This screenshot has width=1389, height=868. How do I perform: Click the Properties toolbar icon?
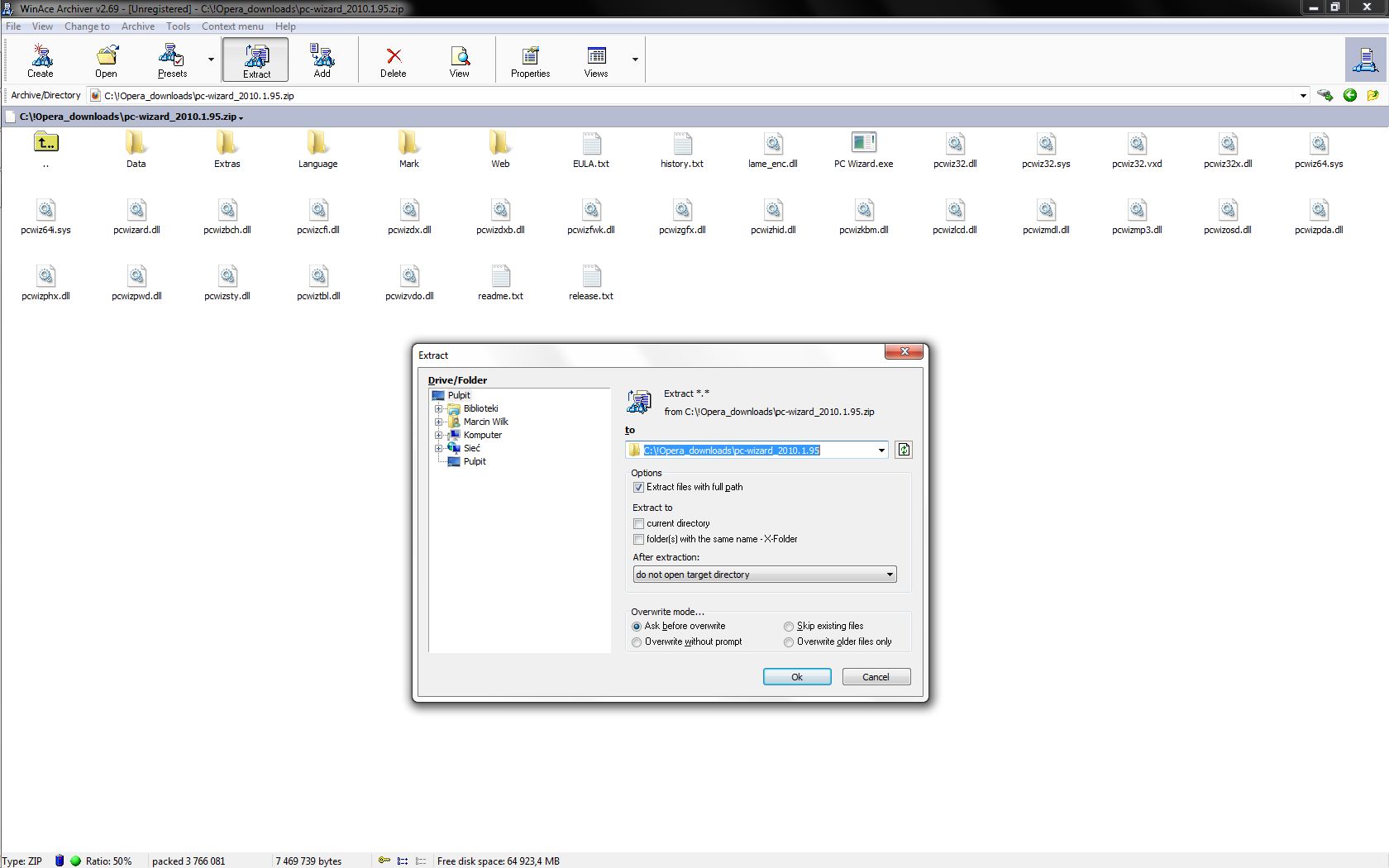coord(530,60)
